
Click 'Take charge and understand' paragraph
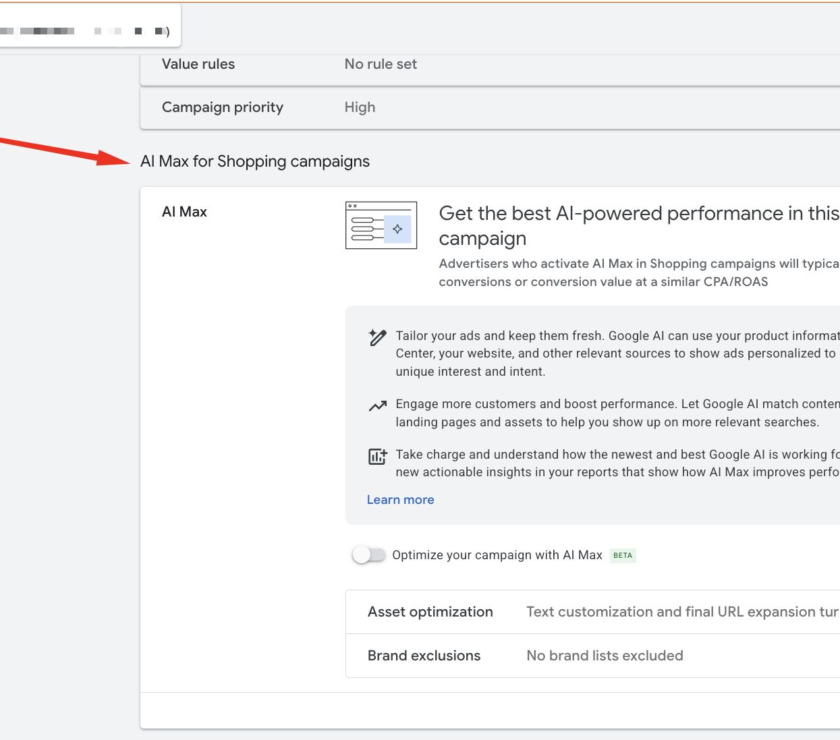(x=618, y=464)
